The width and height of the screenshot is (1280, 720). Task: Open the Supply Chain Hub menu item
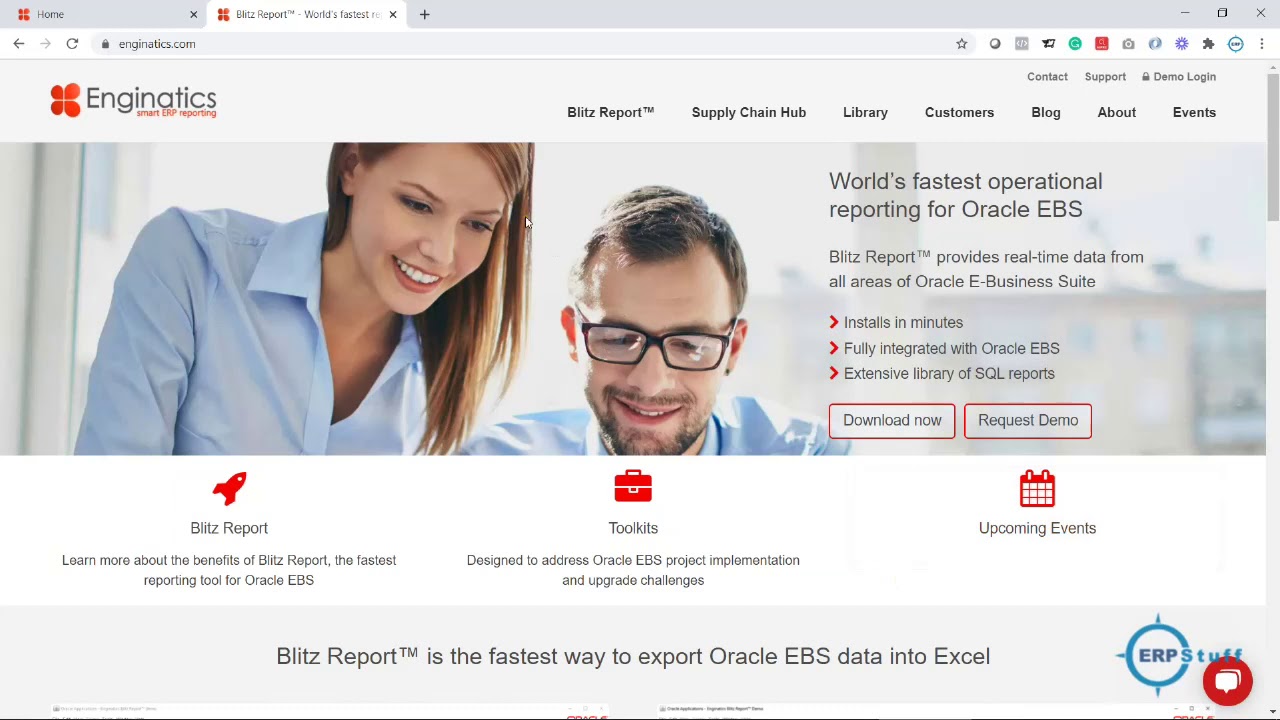749,112
